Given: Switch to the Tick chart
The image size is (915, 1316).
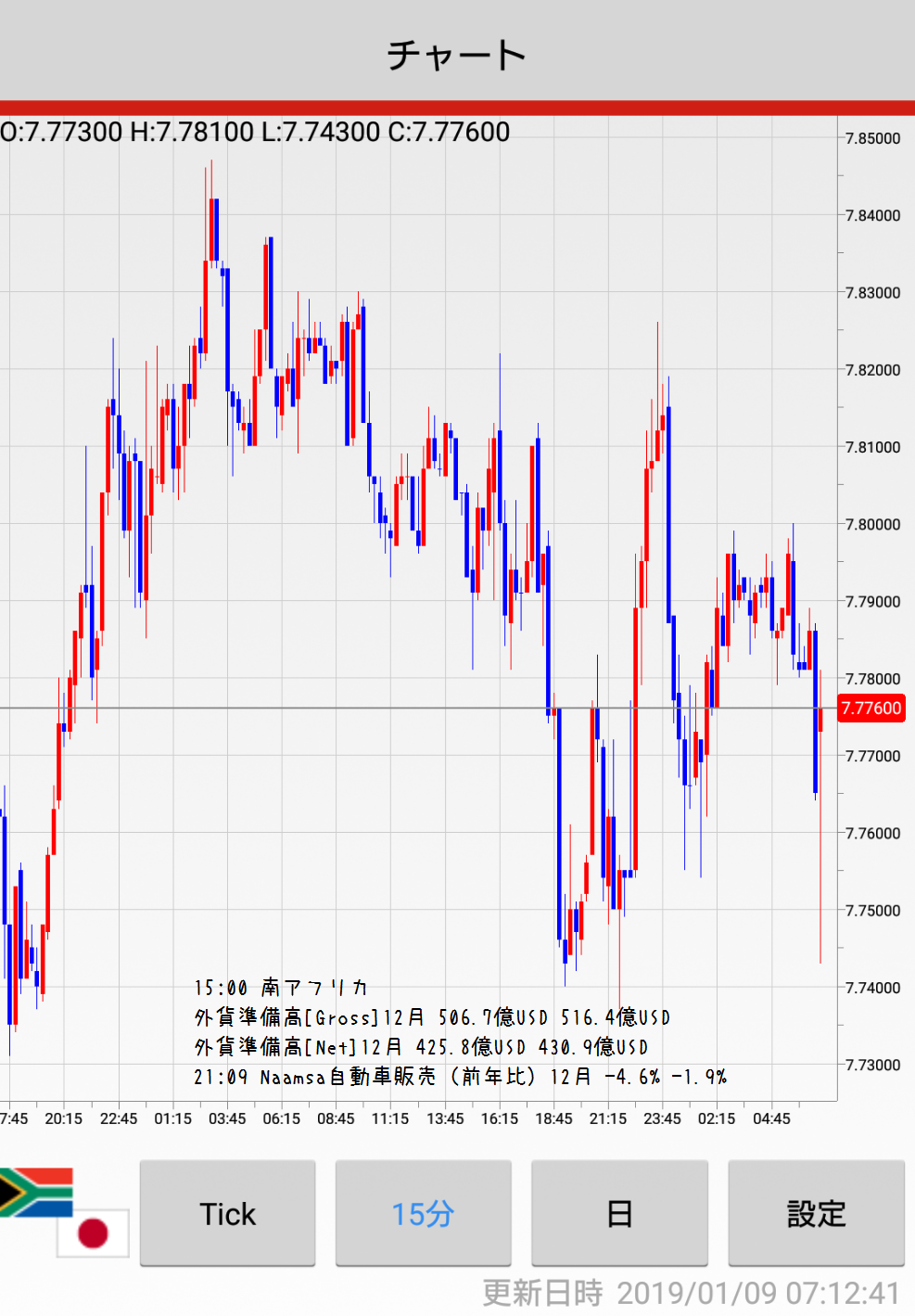Looking at the screenshot, I should [227, 1213].
